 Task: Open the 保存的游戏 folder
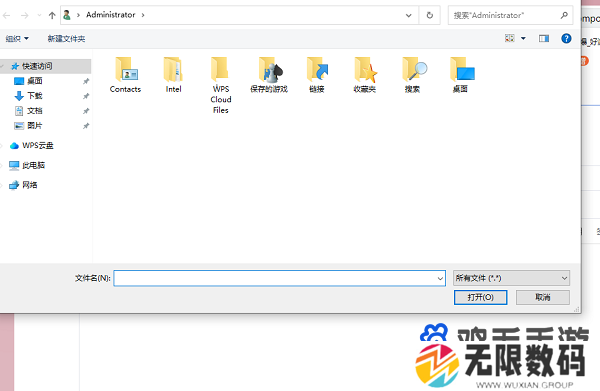(269, 75)
